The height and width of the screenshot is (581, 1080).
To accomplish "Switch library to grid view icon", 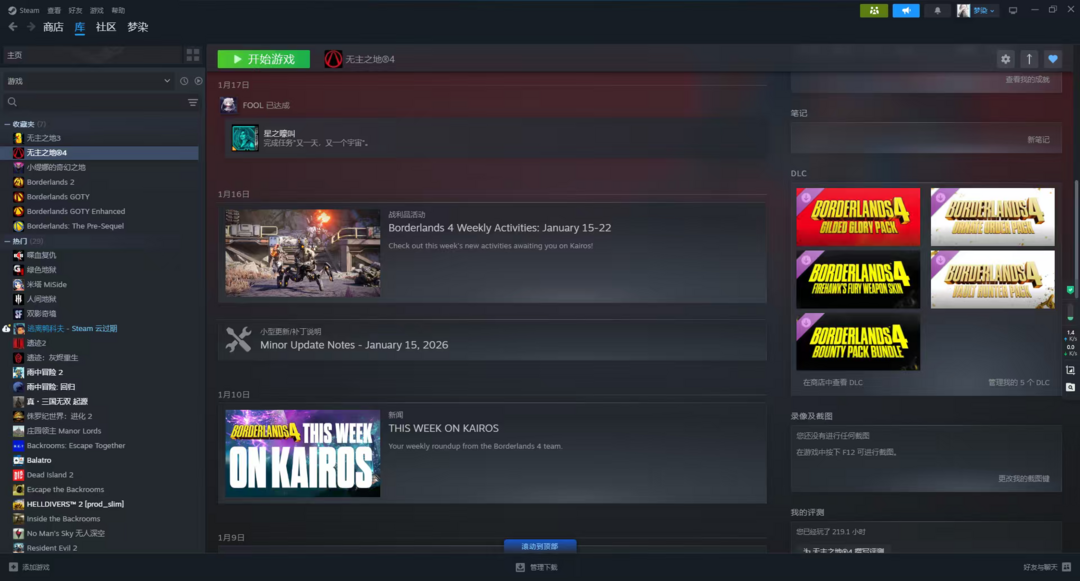I will click(x=193, y=55).
